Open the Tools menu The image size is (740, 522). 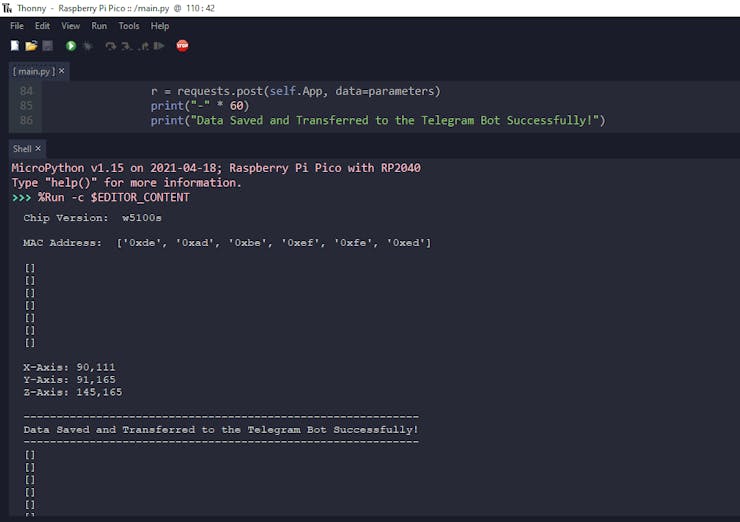129,26
